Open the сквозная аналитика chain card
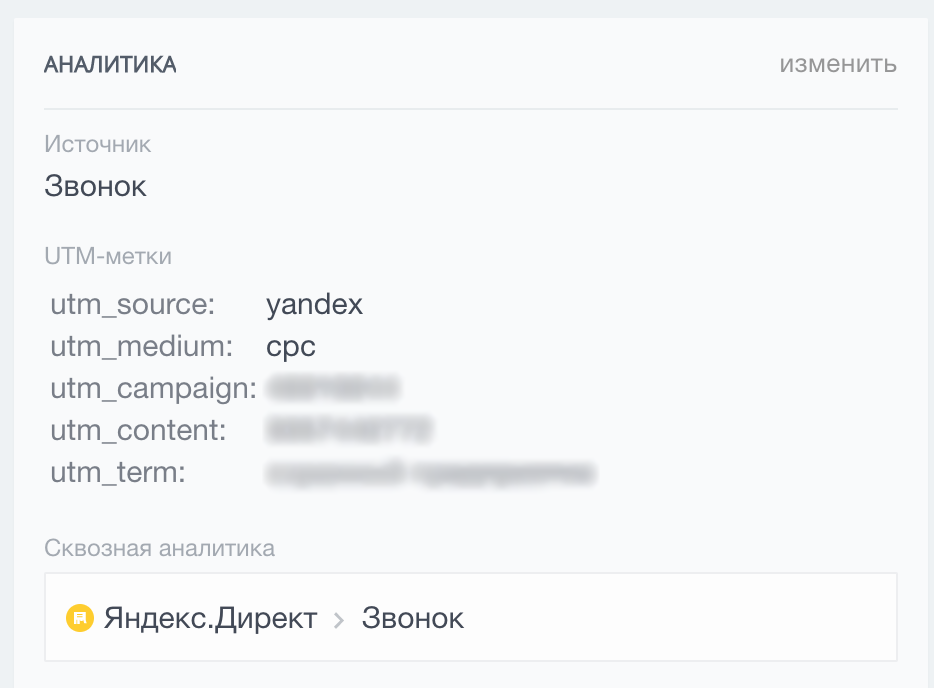The height and width of the screenshot is (688, 934). coord(470,617)
